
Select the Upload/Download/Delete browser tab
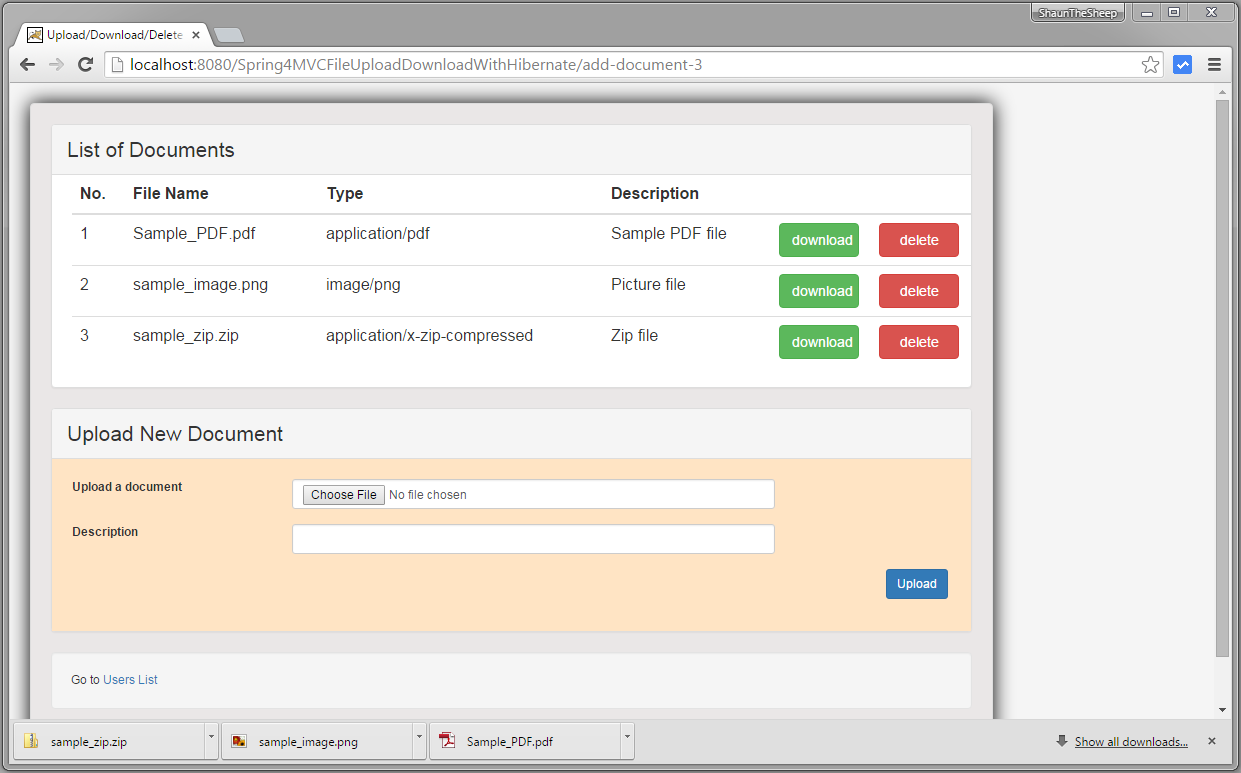(x=110, y=33)
